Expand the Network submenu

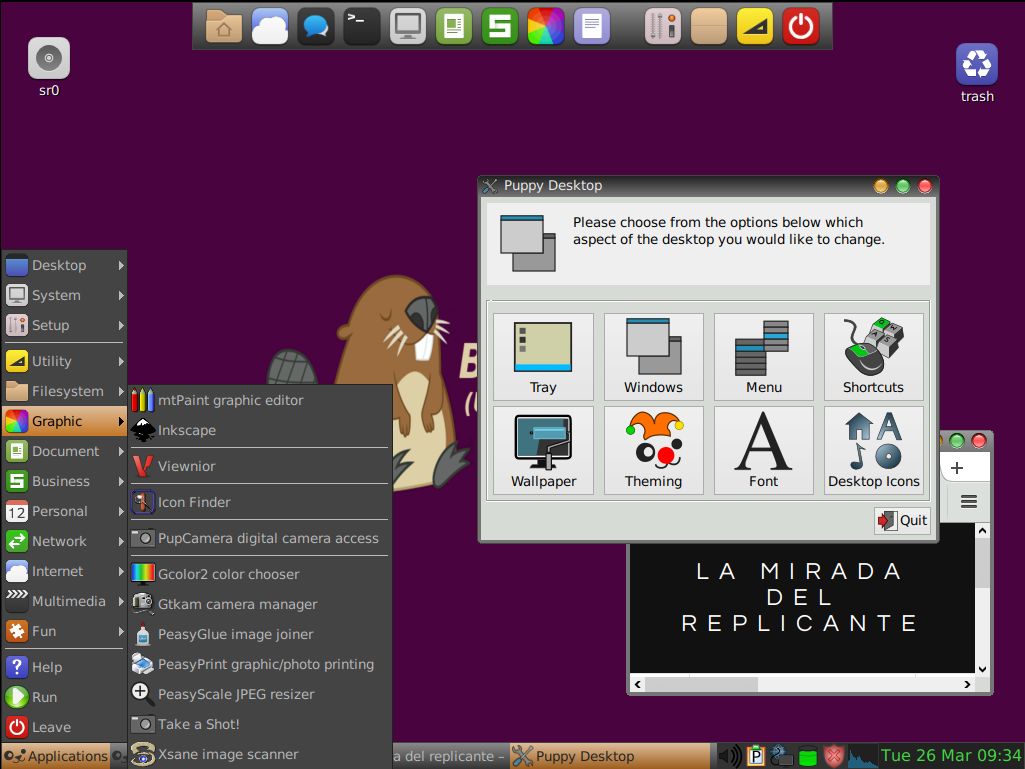64,541
